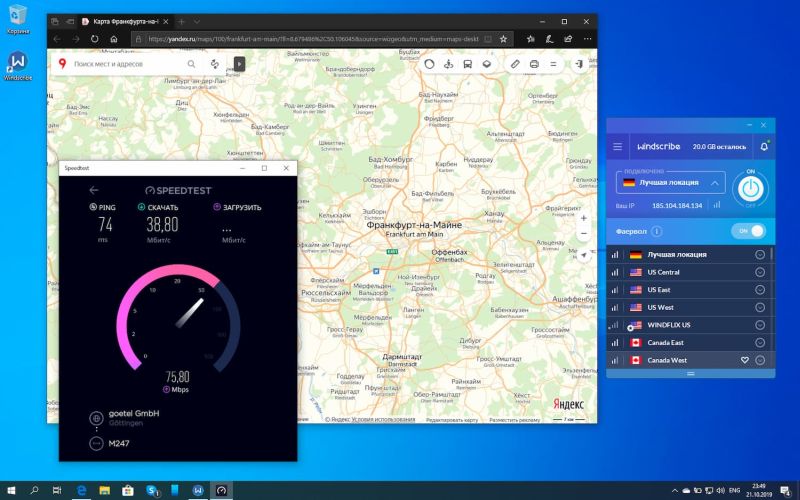Click the firewall info icon
Viewport: 800px width, 500px height.
point(655,231)
